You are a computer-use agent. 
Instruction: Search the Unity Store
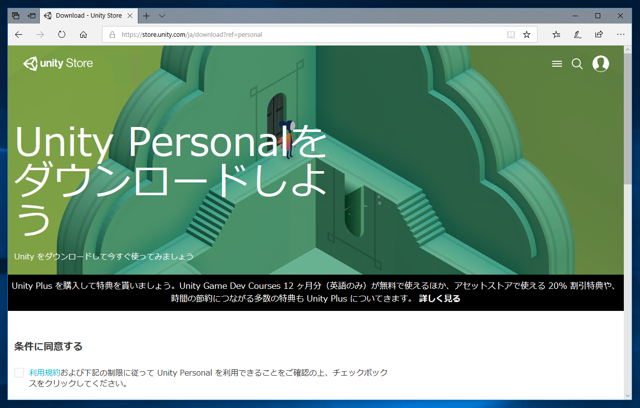577,64
